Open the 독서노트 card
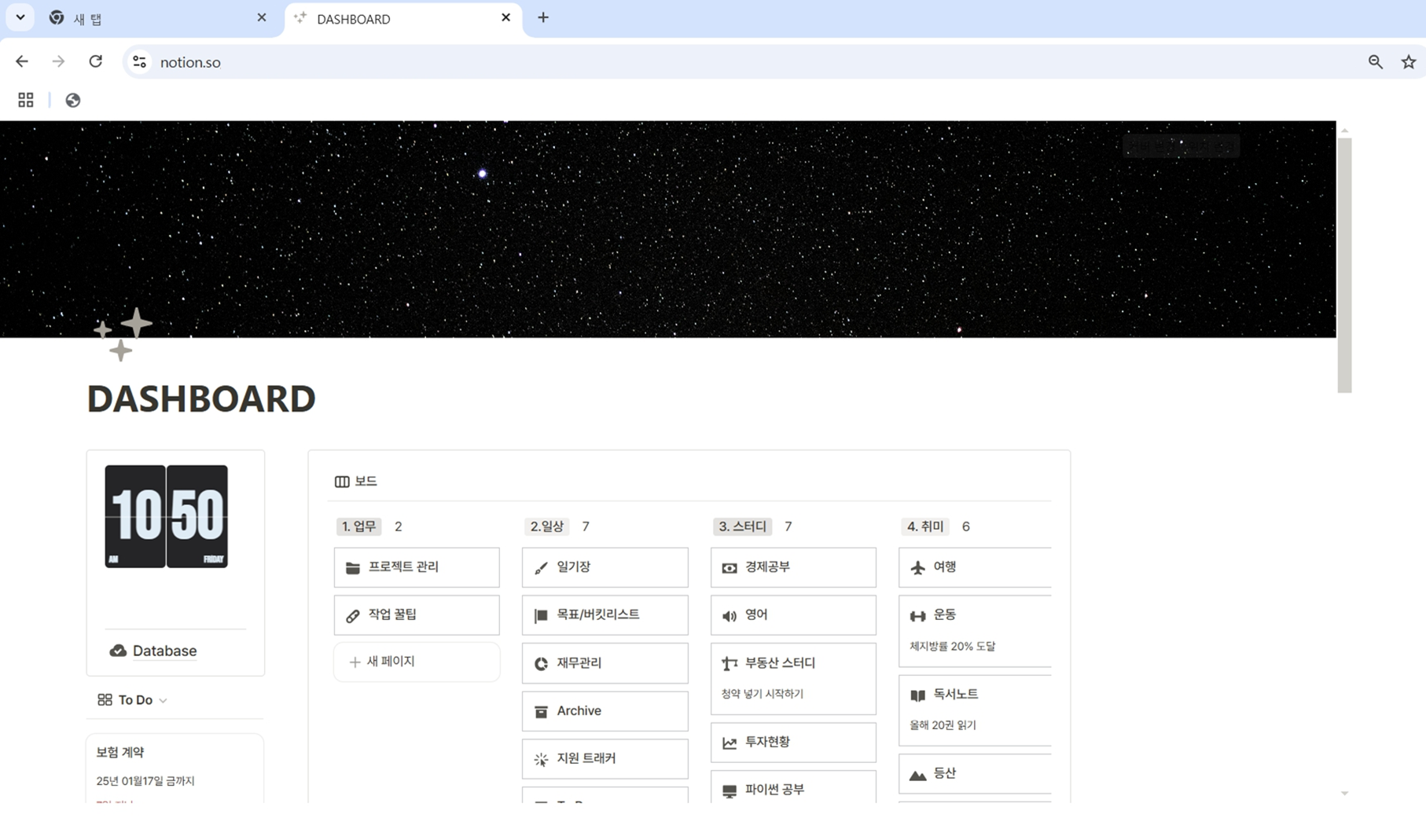Viewport: 1426px width, 840px height. (975, 710)
